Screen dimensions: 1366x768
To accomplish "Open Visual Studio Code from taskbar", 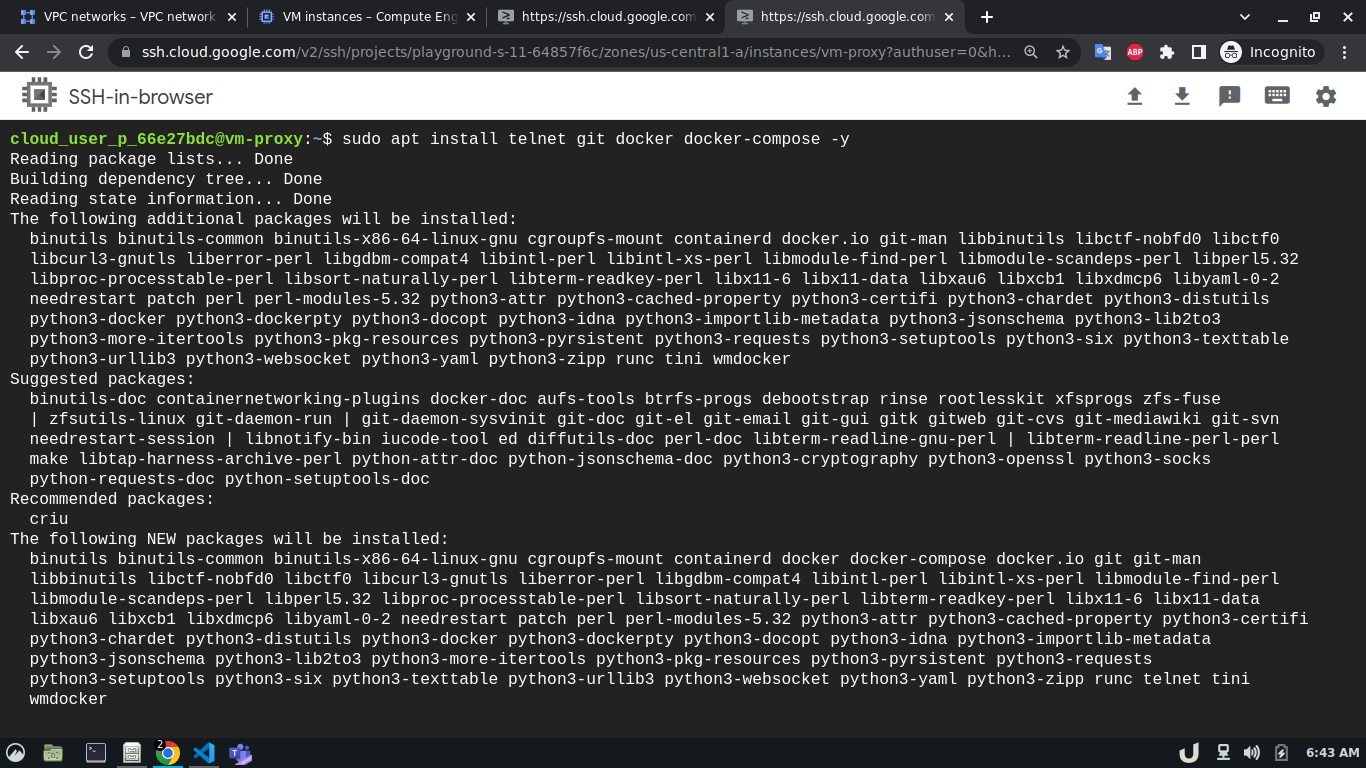I will click(204, 753).
